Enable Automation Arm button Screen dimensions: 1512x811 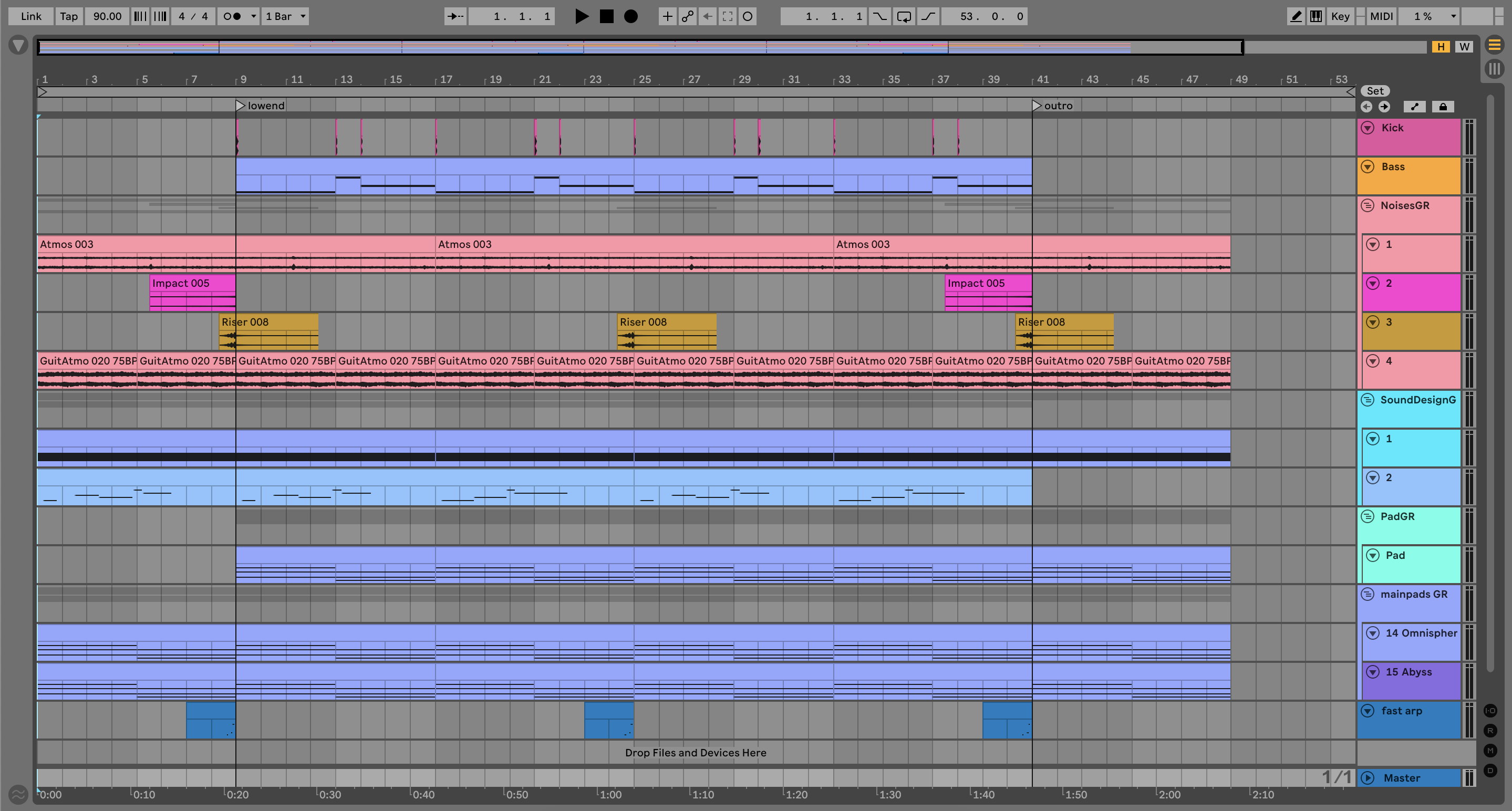(x=687, y=16)
